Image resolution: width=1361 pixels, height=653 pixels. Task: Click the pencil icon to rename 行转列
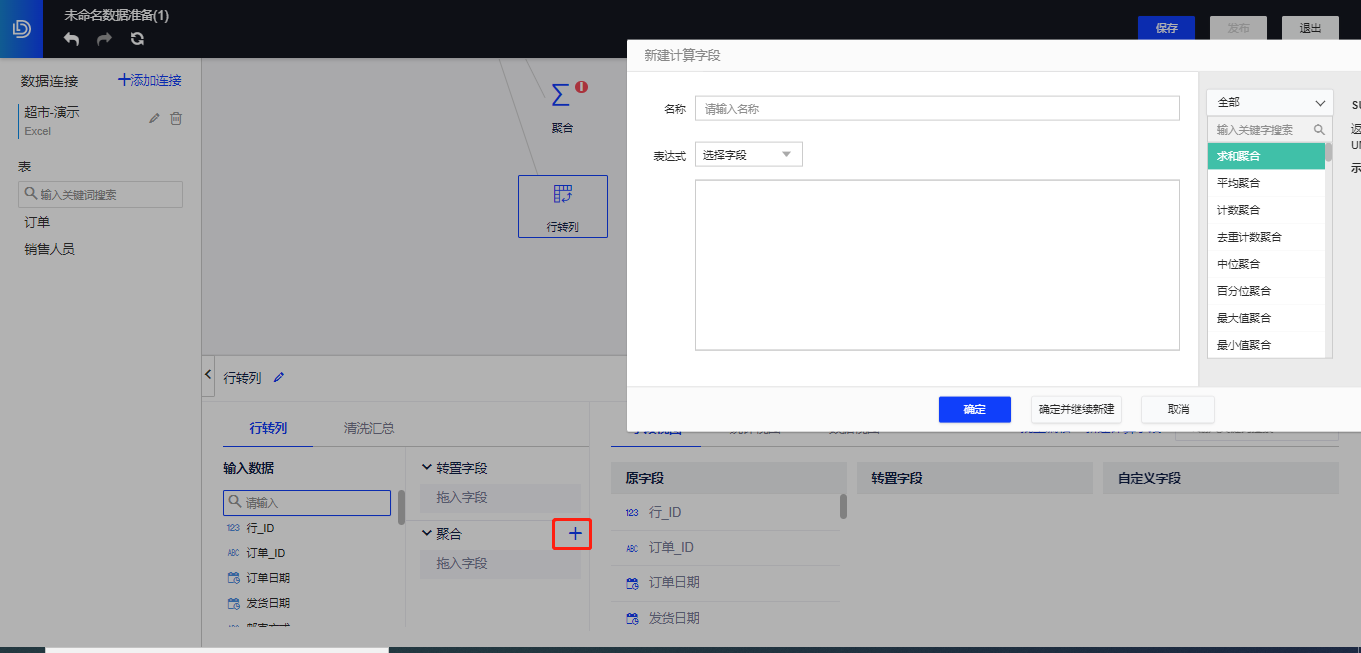278,377
